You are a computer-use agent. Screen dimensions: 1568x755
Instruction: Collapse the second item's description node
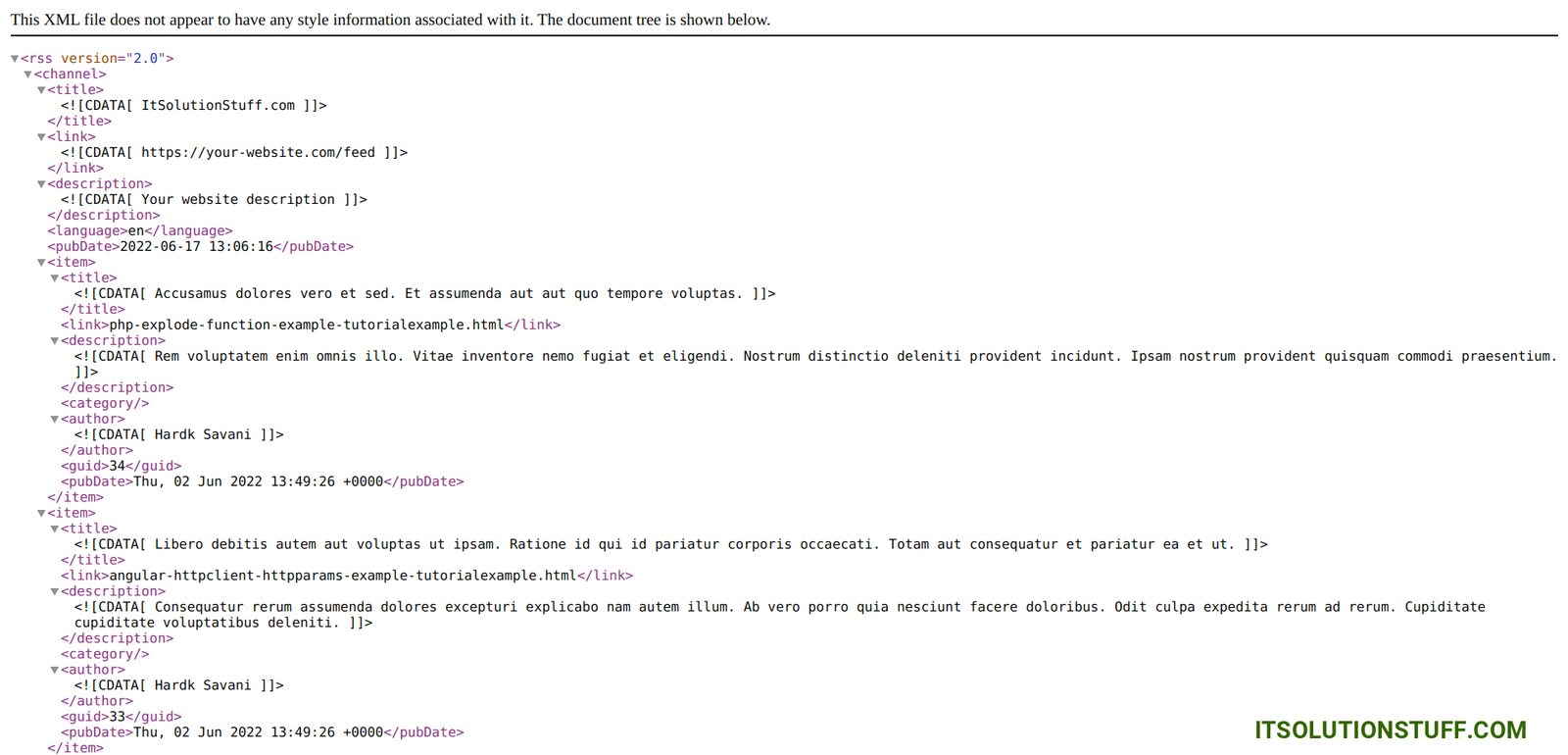55,592
